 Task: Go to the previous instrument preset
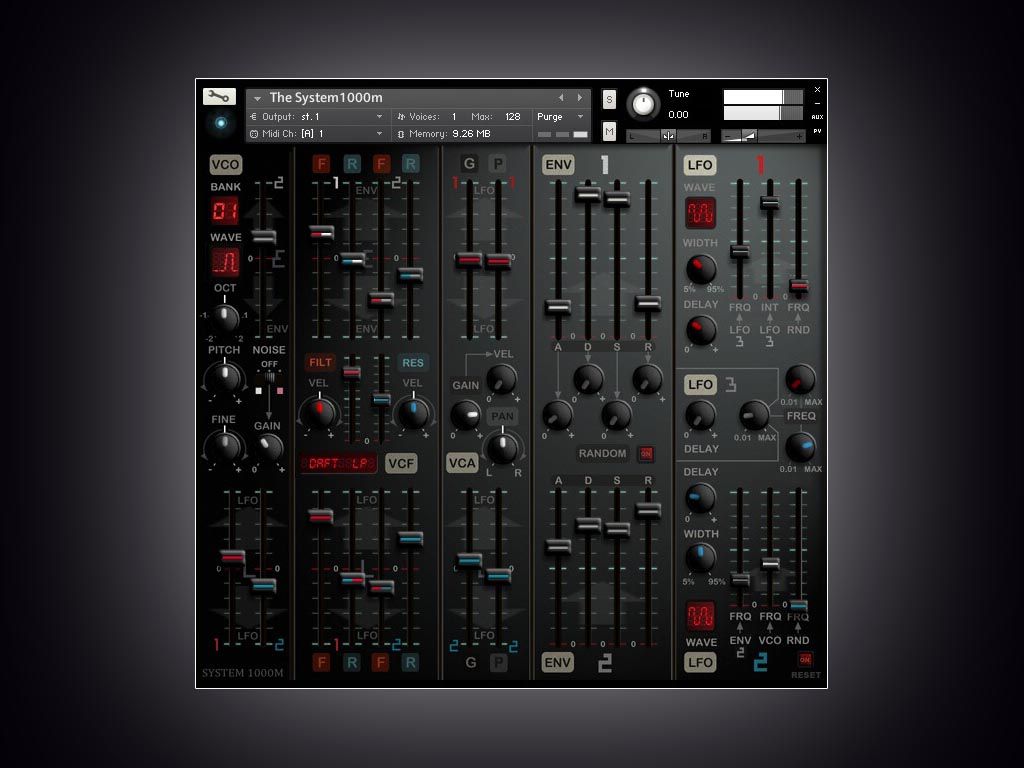[561, 97]
